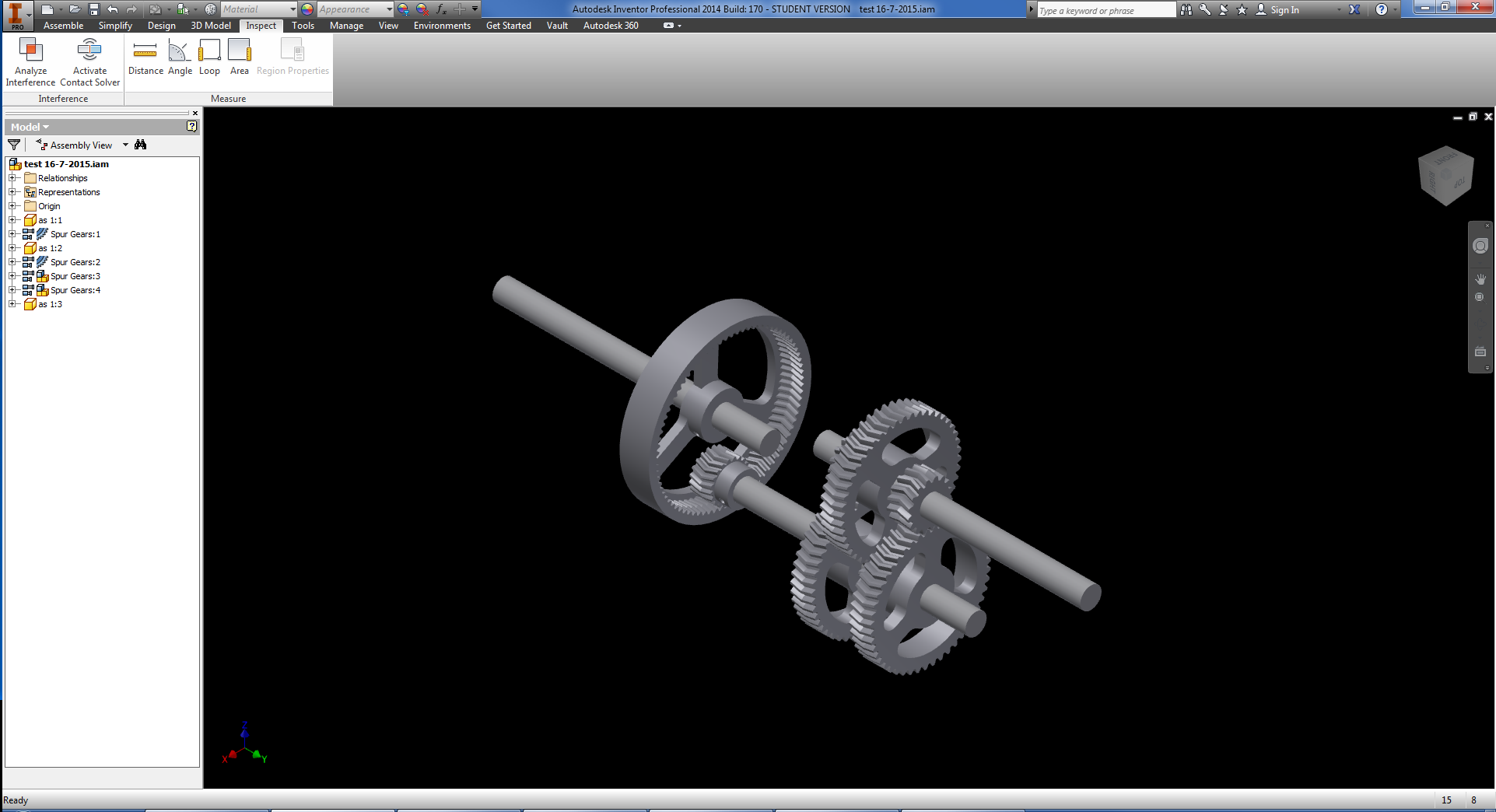Open the Environments ribbon tab
This screenshot has height=812, width=1496.
click(442, 26)
